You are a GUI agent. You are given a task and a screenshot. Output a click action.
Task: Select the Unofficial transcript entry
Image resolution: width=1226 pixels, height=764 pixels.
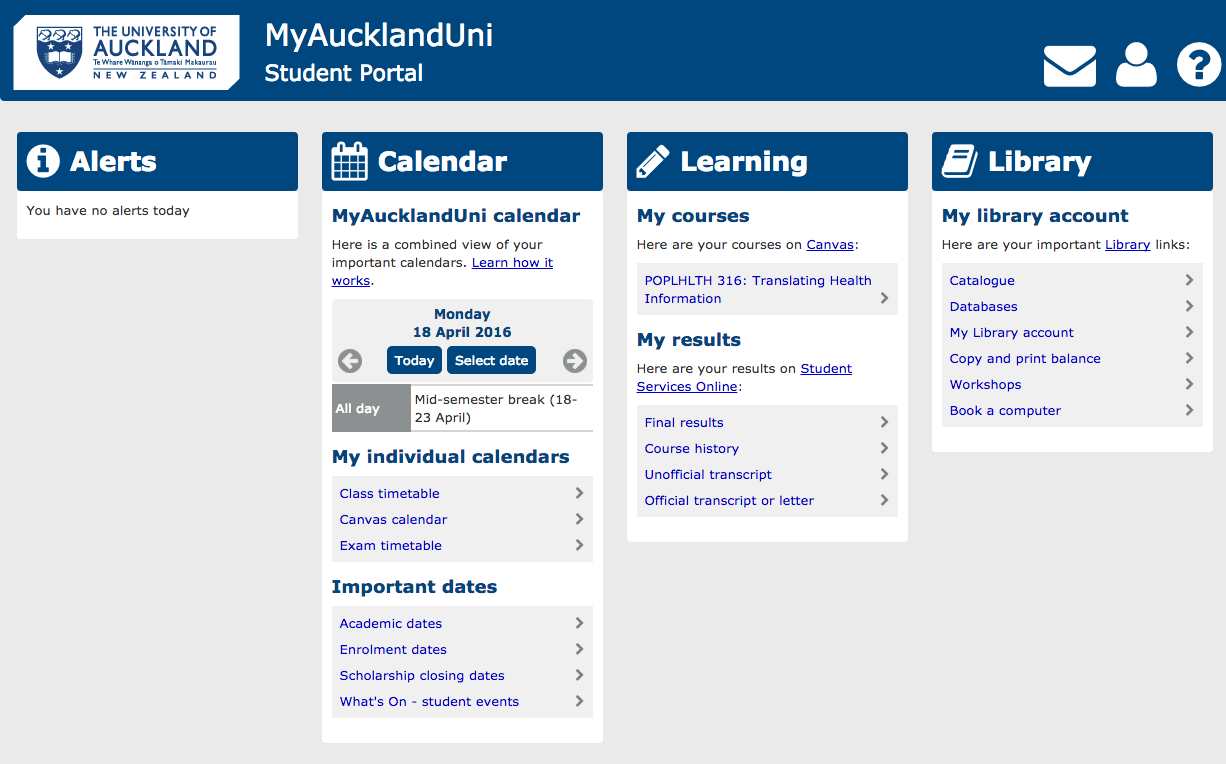point(767,474)
